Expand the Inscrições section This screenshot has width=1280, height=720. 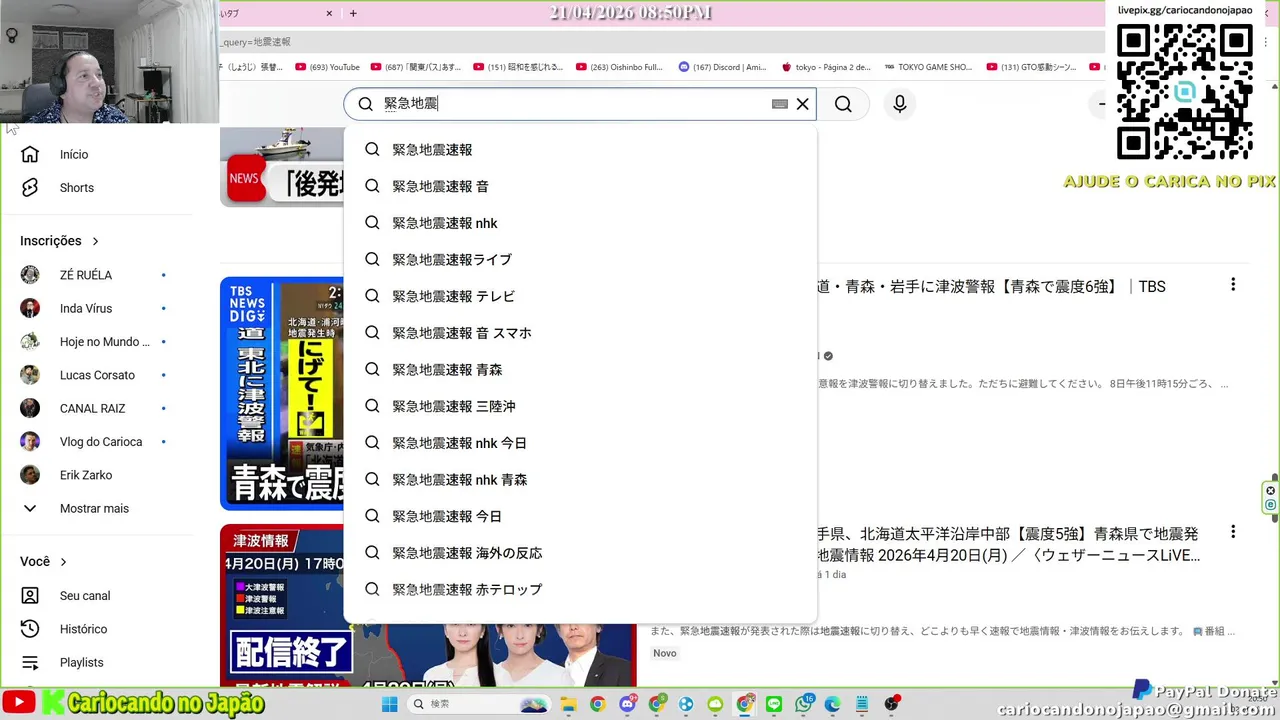point(60,241)
